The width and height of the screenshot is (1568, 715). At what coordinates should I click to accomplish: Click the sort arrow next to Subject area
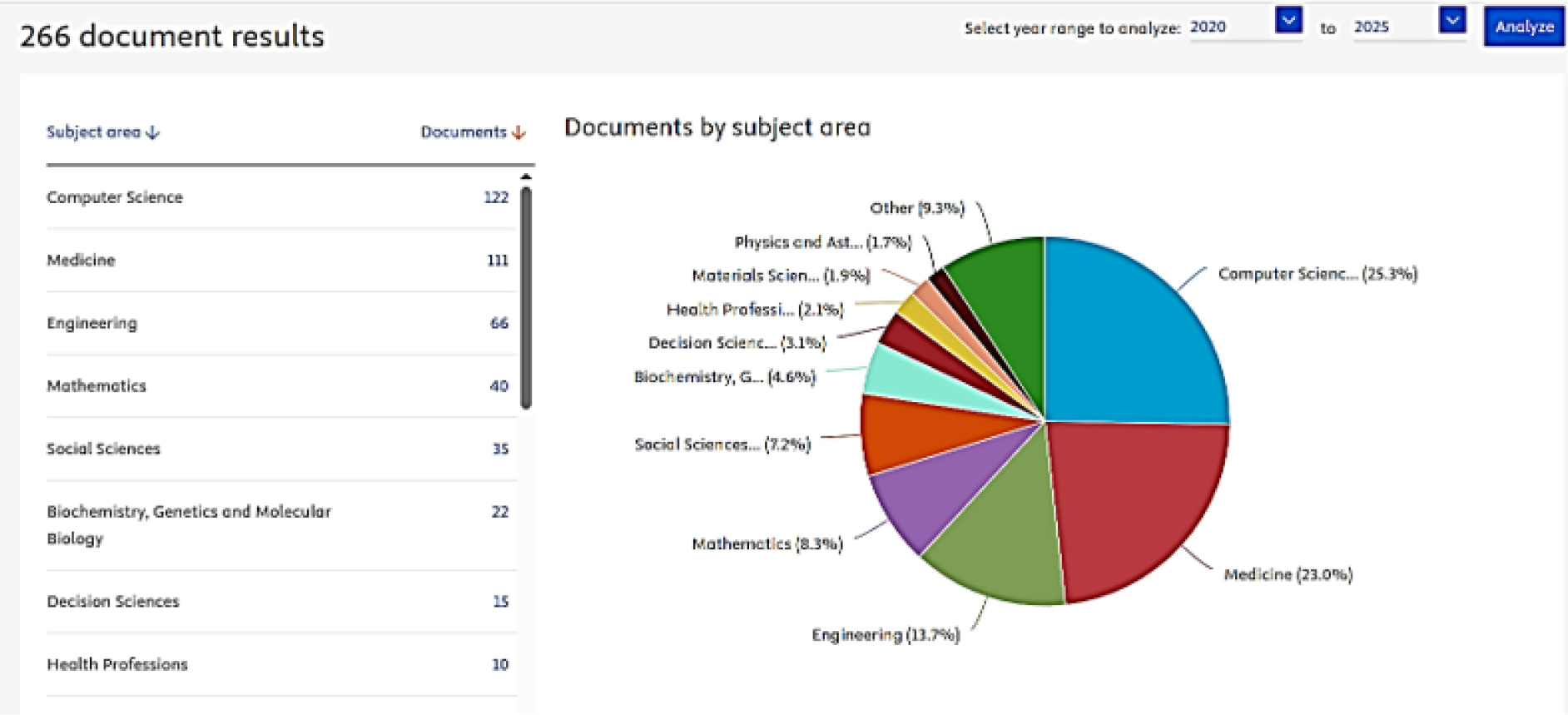tap(152, 132)
